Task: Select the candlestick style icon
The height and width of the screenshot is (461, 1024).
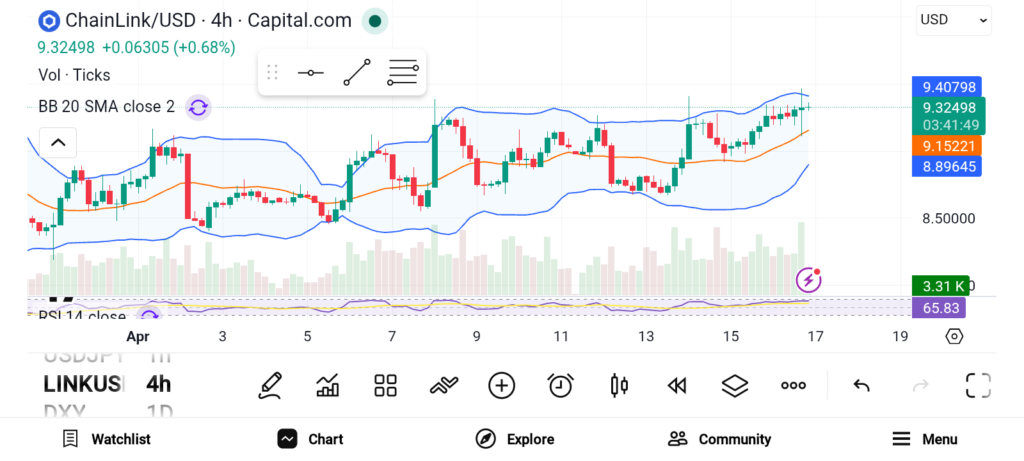Action: [x=618, y=385]
